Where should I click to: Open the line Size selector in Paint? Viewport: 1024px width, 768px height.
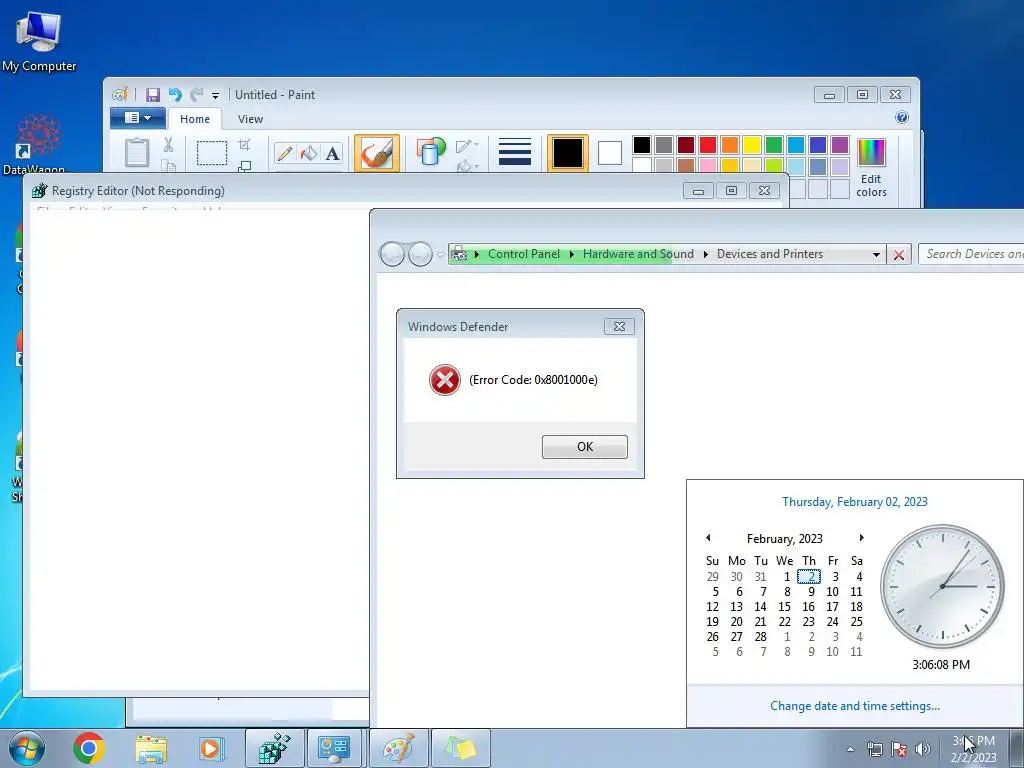point(515,152)
